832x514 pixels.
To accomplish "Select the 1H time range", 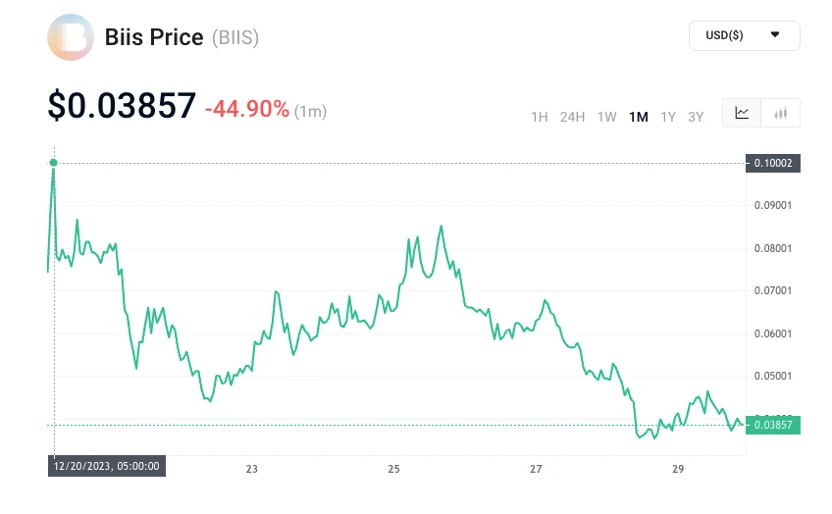I will pos(539,117).
